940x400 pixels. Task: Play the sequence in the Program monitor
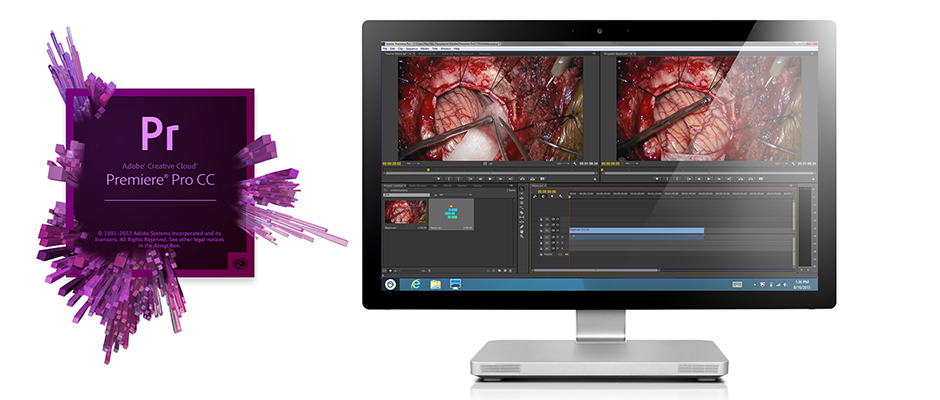[x=709, y=179]
